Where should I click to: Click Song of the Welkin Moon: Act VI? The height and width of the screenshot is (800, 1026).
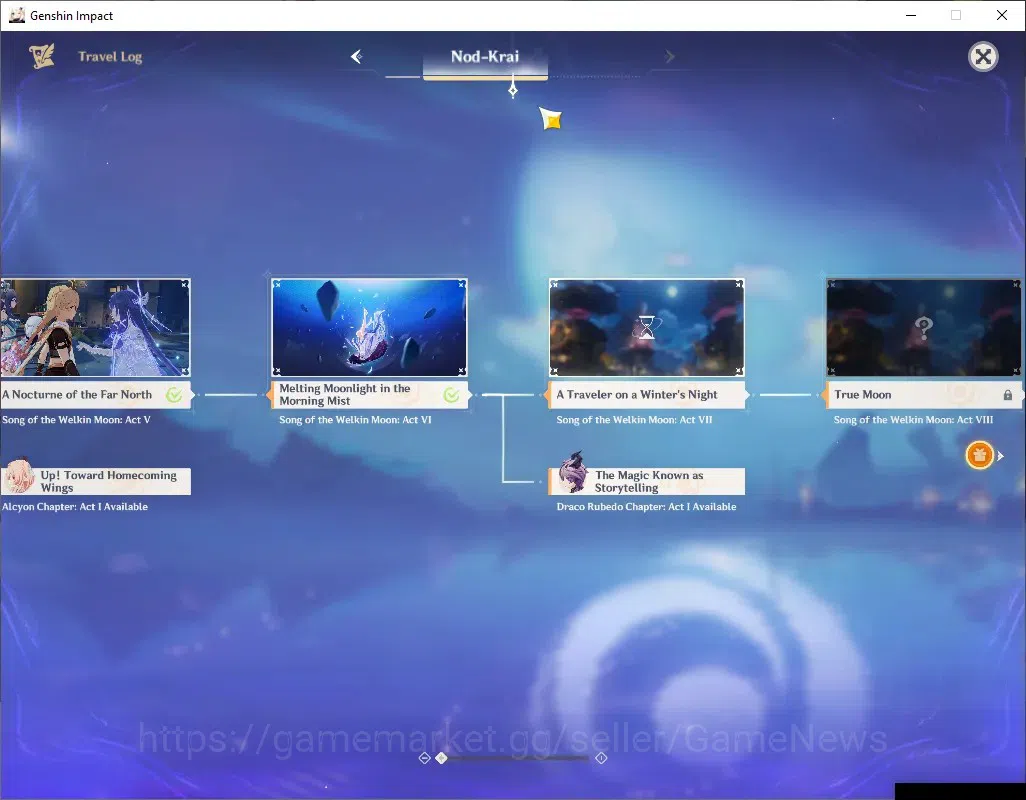pos(355,420)
